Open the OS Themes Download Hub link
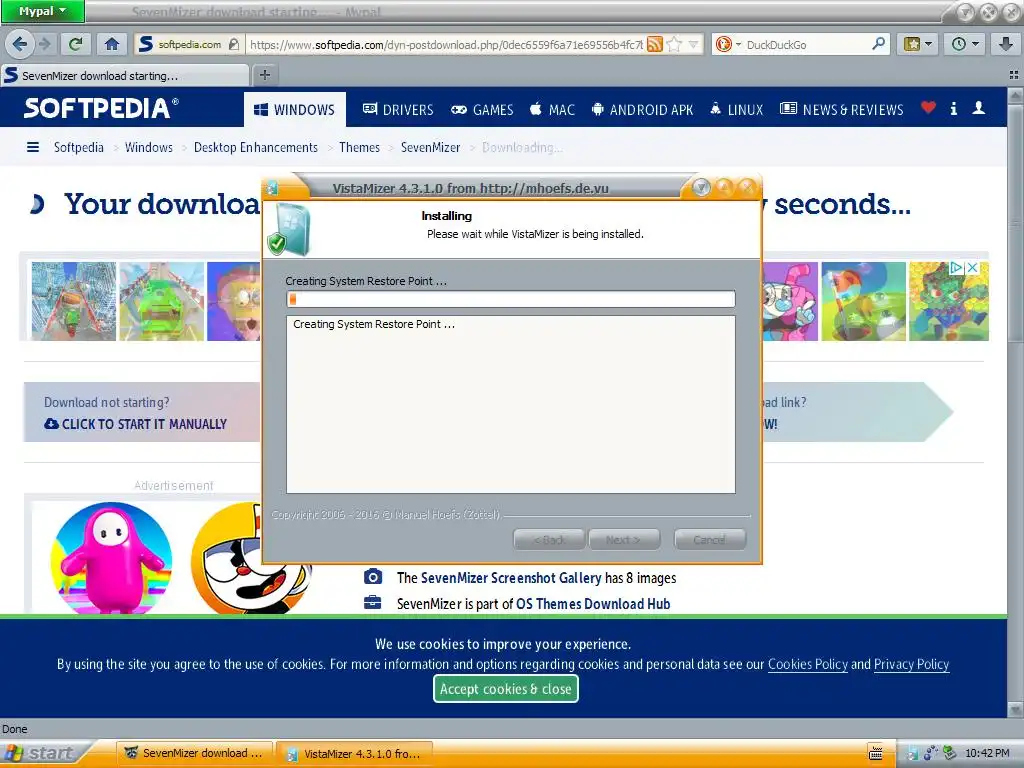This screenshot has height=768, width=1024. click(594, 604)
